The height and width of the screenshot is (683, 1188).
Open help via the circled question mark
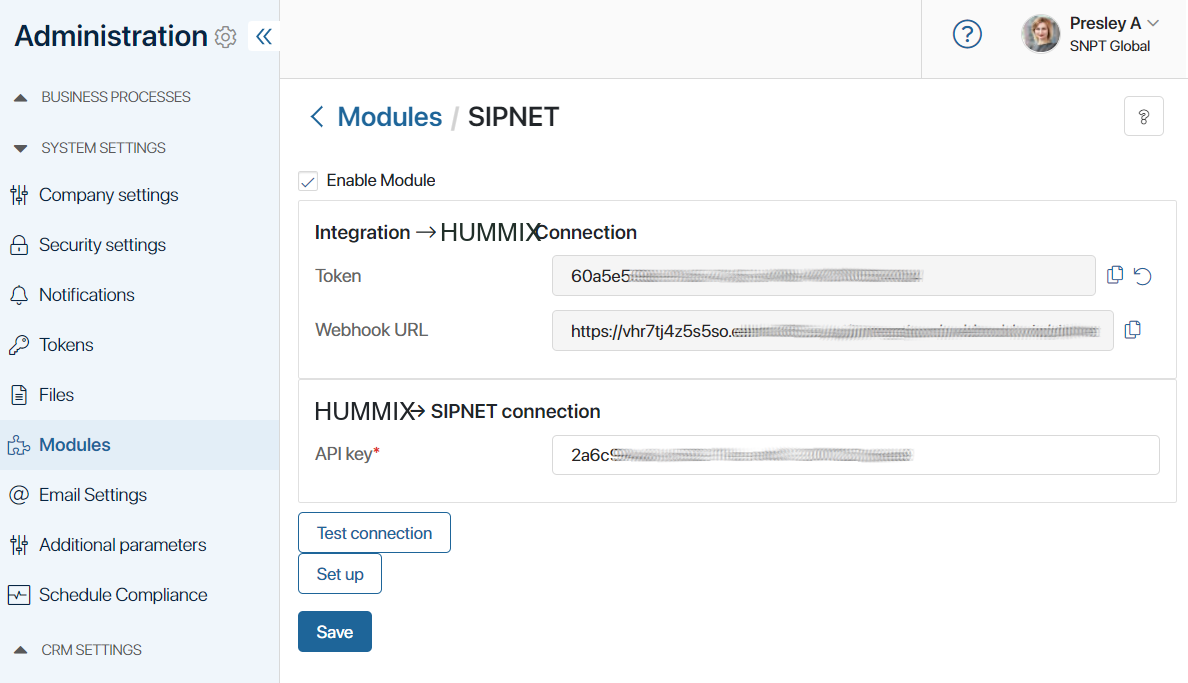coord(967,34)
